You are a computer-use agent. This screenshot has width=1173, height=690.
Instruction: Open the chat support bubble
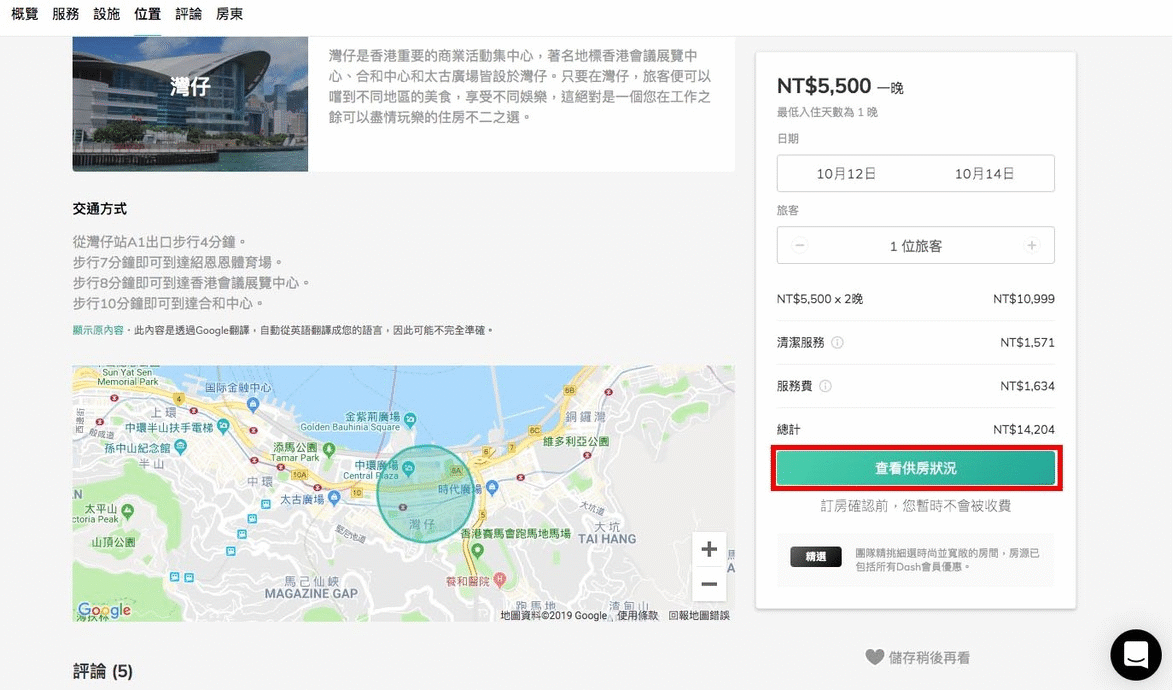pyautogui.click(x=1136, y=655)
